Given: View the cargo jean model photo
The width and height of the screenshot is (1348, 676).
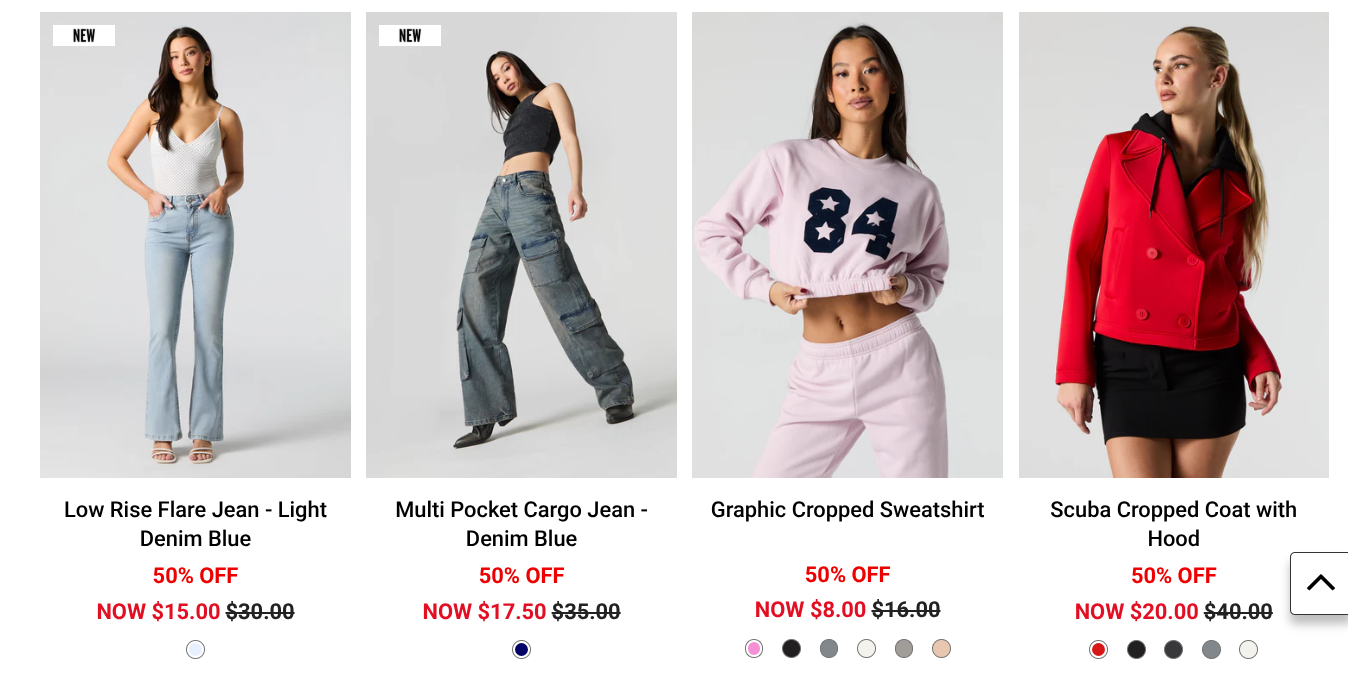Looking at the screenshot, I should pyautogui.click(x=521, y=245).
